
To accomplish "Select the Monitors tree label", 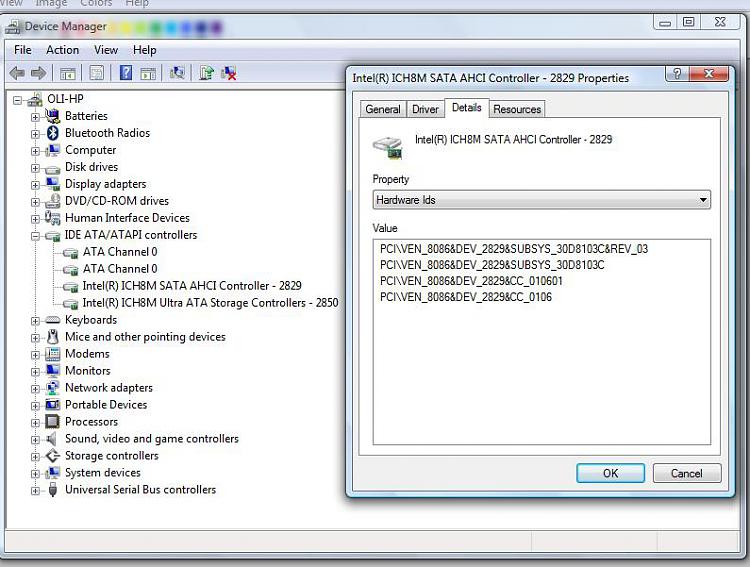I will coord(88,371).
